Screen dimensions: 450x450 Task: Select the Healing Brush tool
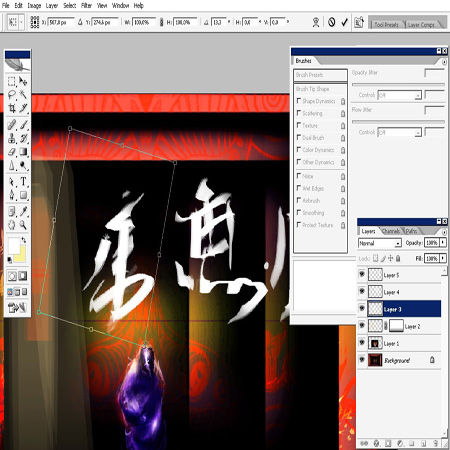pos(12,125)
